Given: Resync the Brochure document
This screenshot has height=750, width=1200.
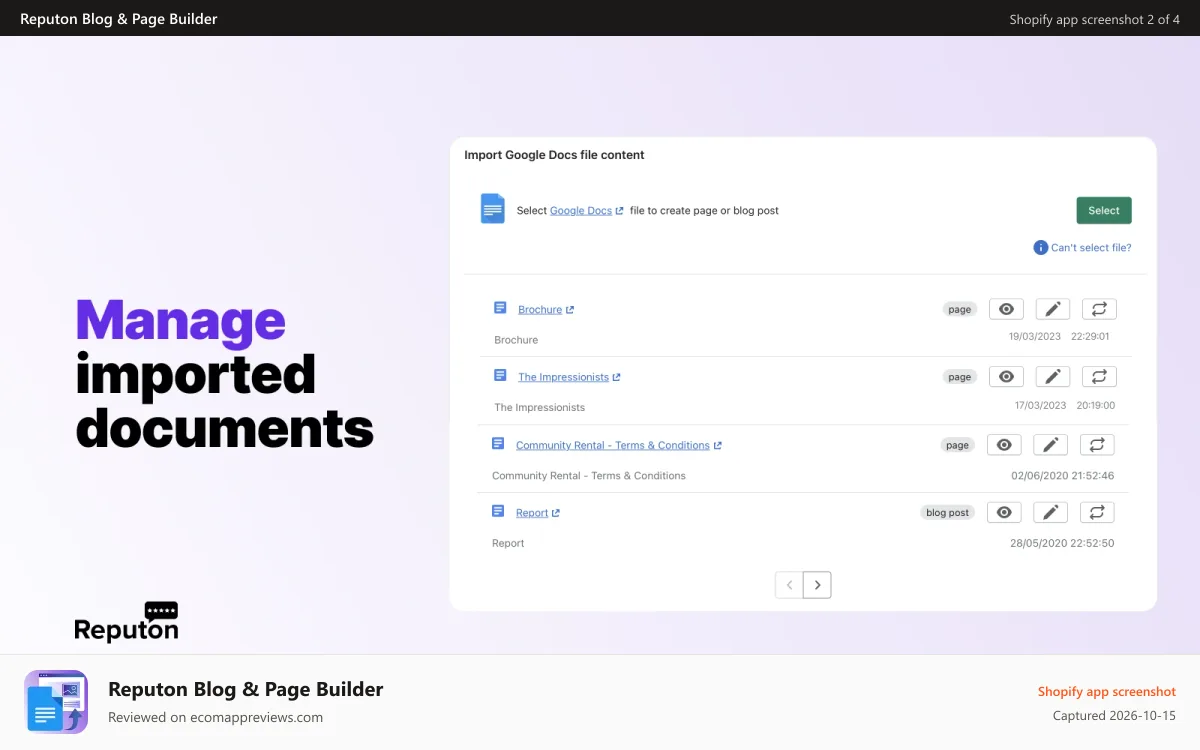Looking at the screenshot, I should tap(1099, 309).
